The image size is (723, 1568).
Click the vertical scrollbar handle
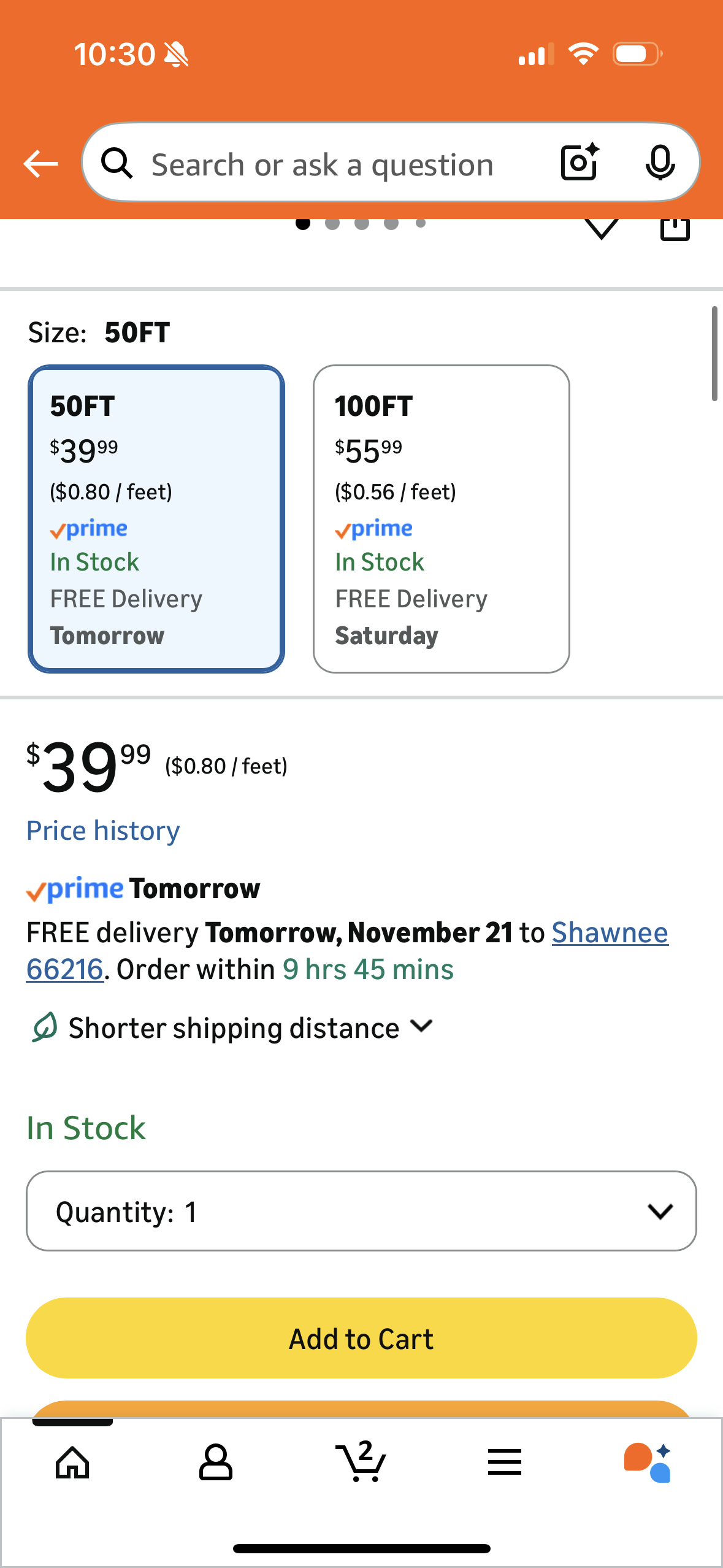[x=714, y=354]
